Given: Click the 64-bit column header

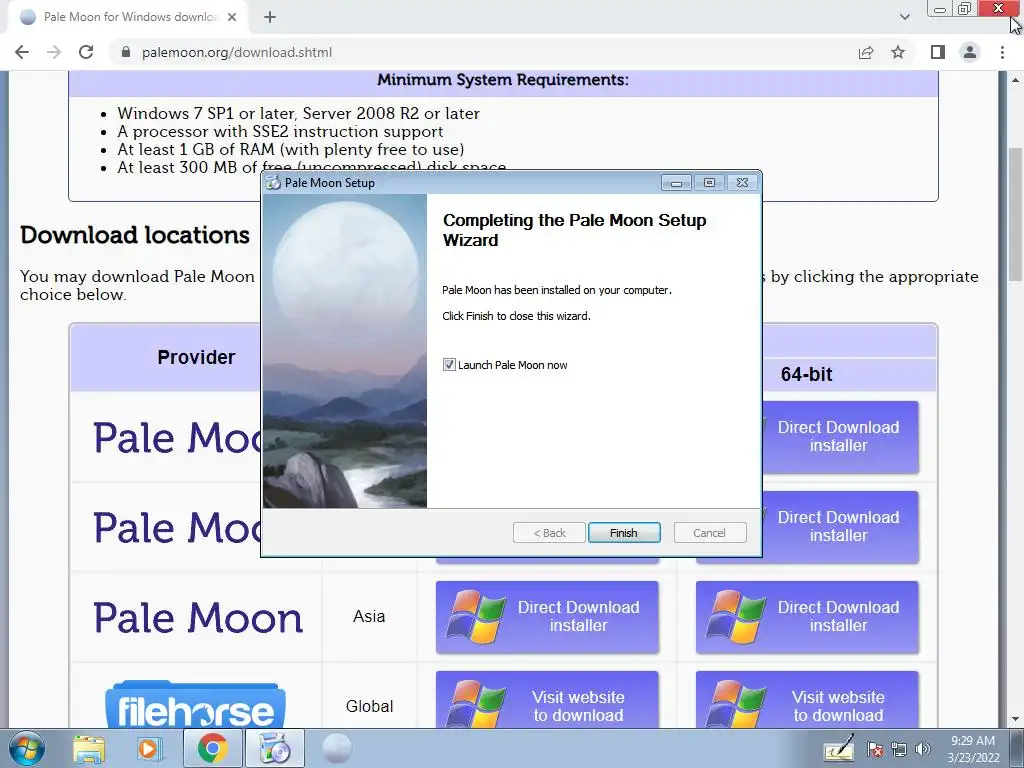Looking at the screenshot, I should click(x=807, y=374).
